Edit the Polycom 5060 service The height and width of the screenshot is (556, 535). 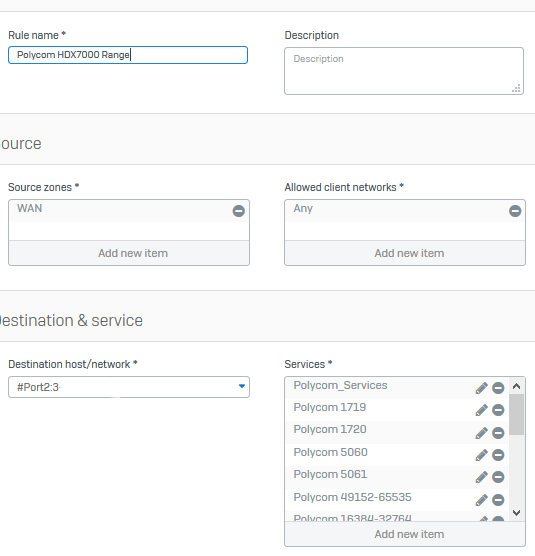pos(481,455)
